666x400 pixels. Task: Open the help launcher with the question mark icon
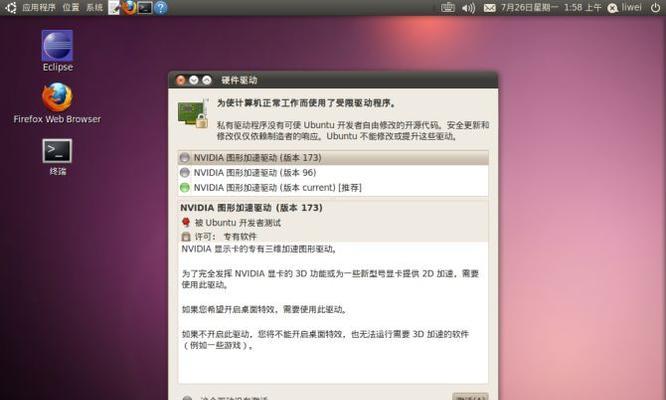tap(161, 8)
